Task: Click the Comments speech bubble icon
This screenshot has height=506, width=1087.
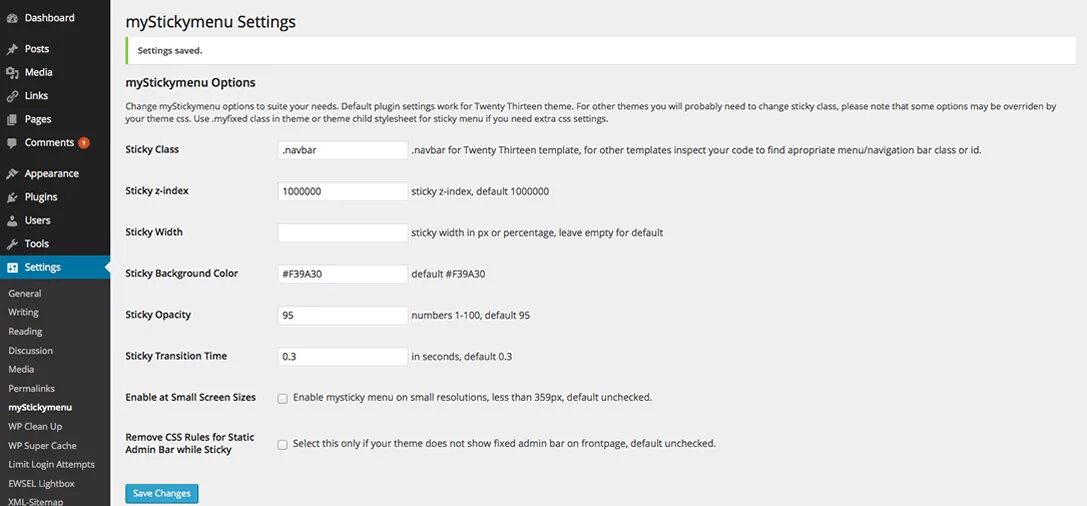Action: (12, 143)
